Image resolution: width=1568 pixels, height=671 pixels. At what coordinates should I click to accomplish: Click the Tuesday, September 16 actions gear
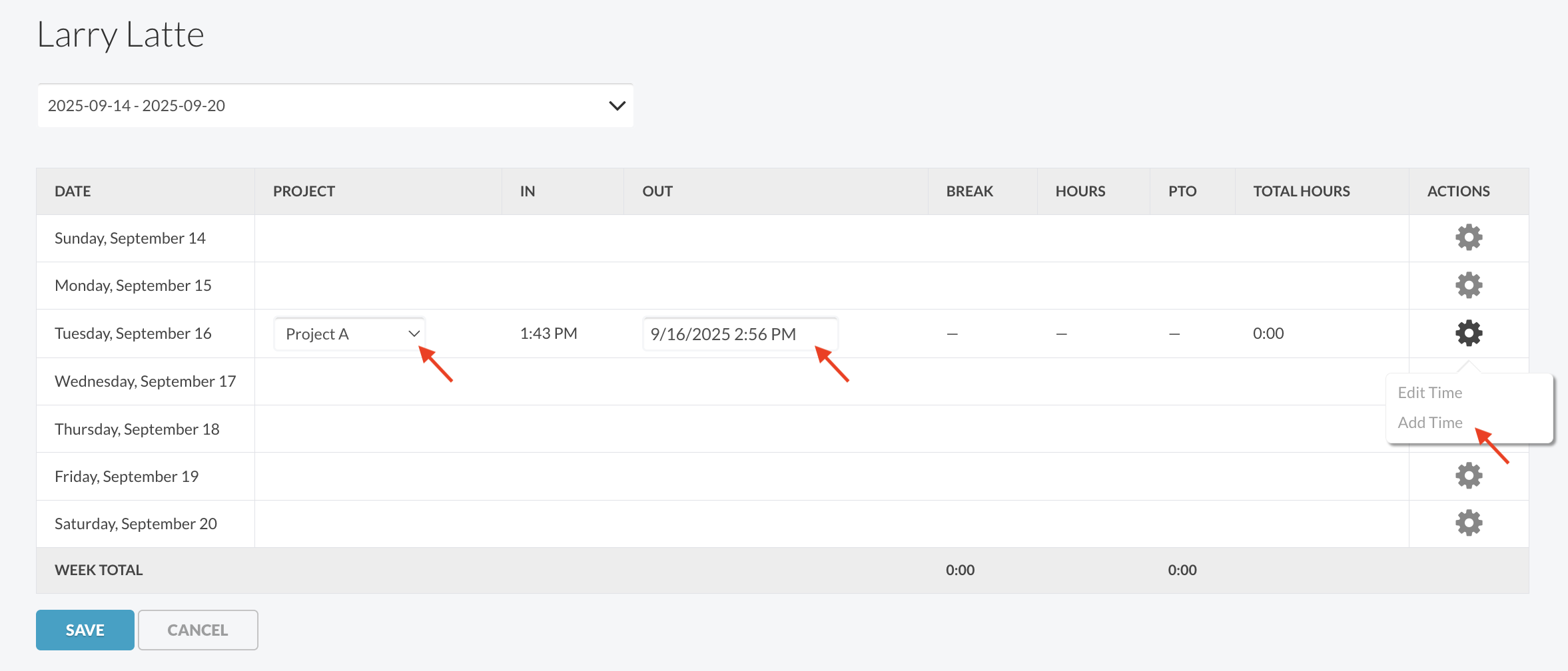coord(1468,333)
